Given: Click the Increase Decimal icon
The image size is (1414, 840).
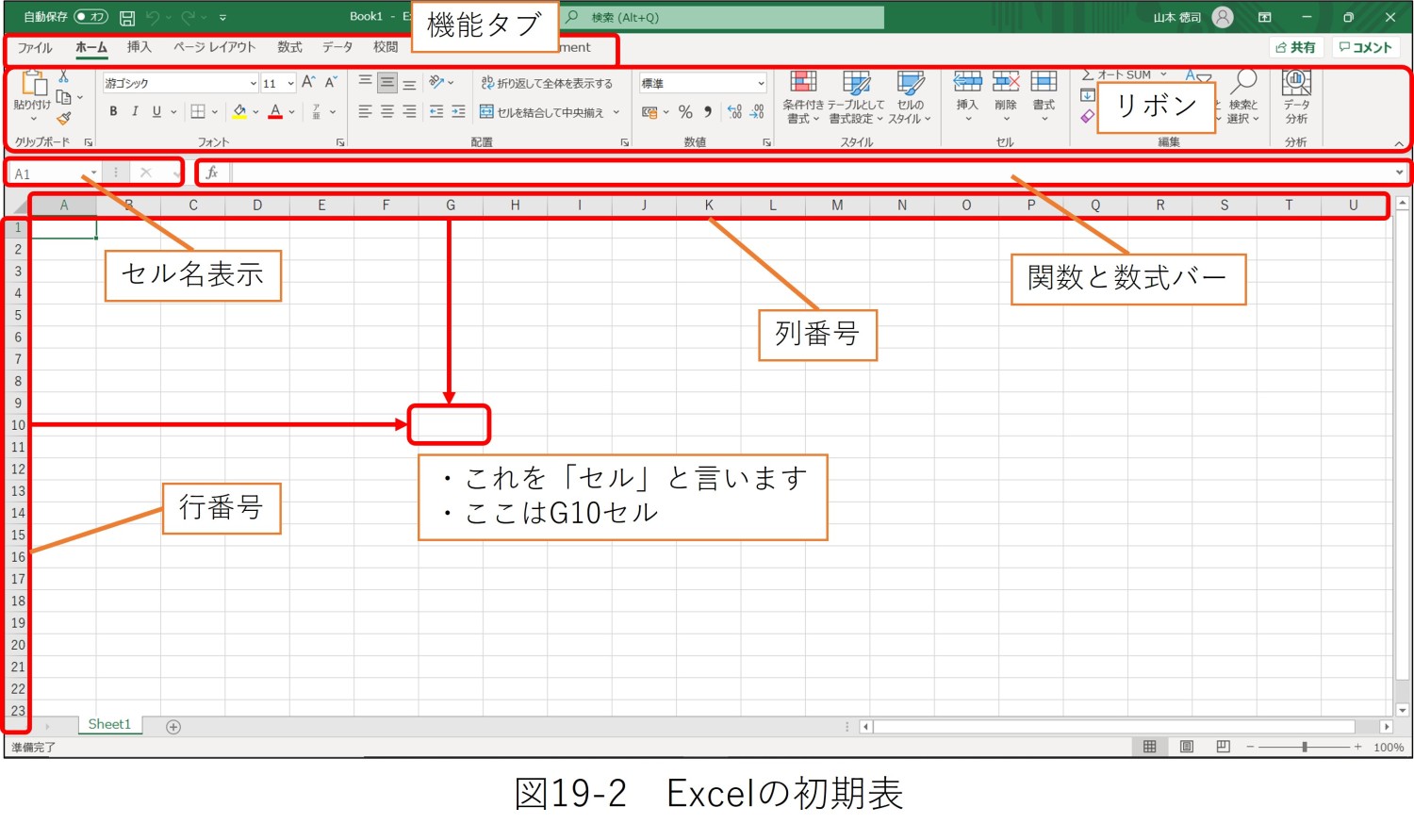Looking at the screenshot, I should 735,112.
